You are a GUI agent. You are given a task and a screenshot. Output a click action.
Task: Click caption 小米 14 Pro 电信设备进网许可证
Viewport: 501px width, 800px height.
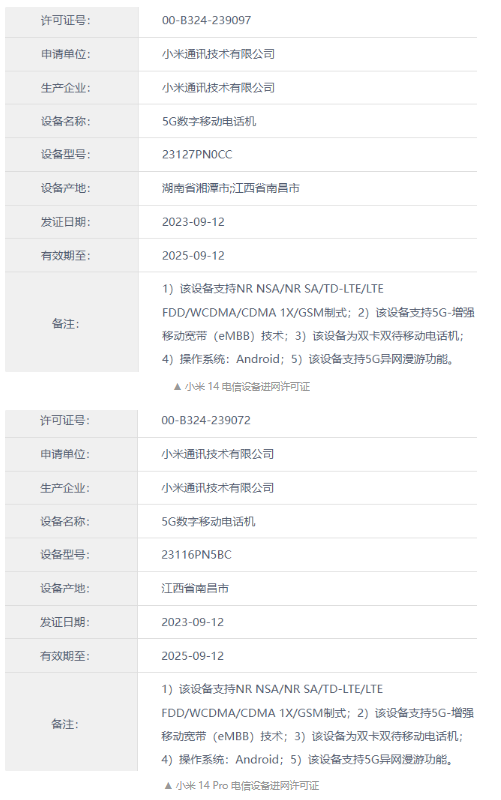pos(241,786)
